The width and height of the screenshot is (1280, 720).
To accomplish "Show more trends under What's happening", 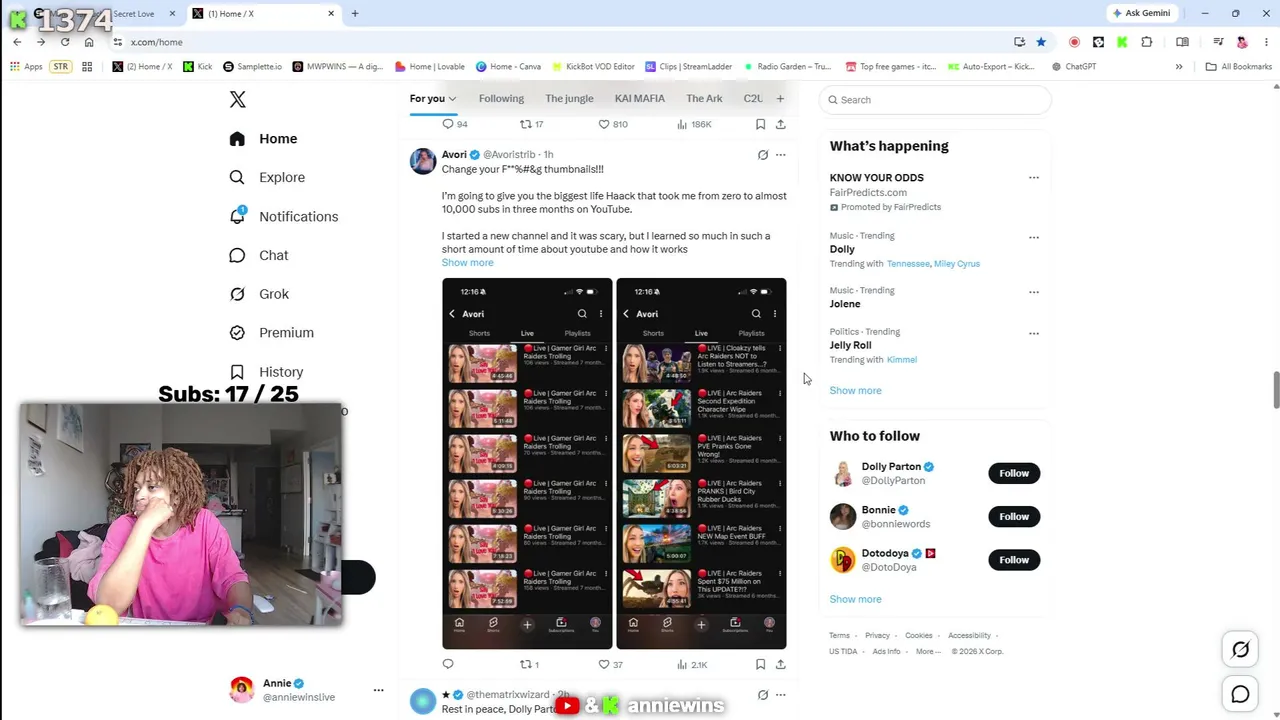I will [x=855, y=391].
